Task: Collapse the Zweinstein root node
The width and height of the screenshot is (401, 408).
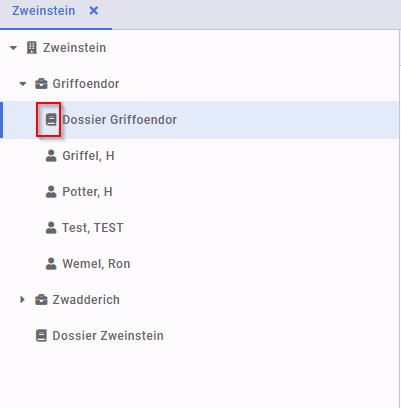Action: [x=13, y=48]
